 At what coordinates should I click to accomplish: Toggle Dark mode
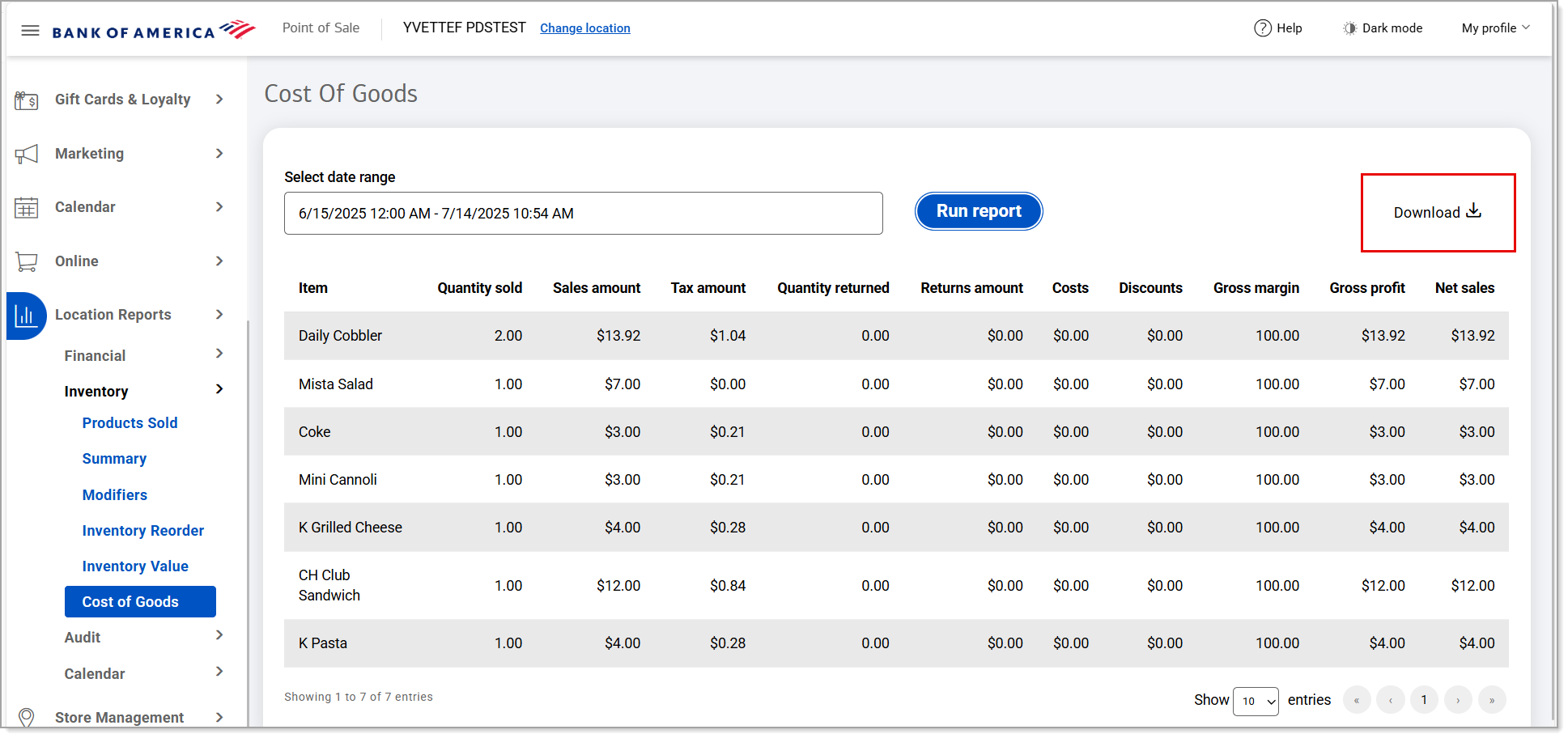(1383, 28)
